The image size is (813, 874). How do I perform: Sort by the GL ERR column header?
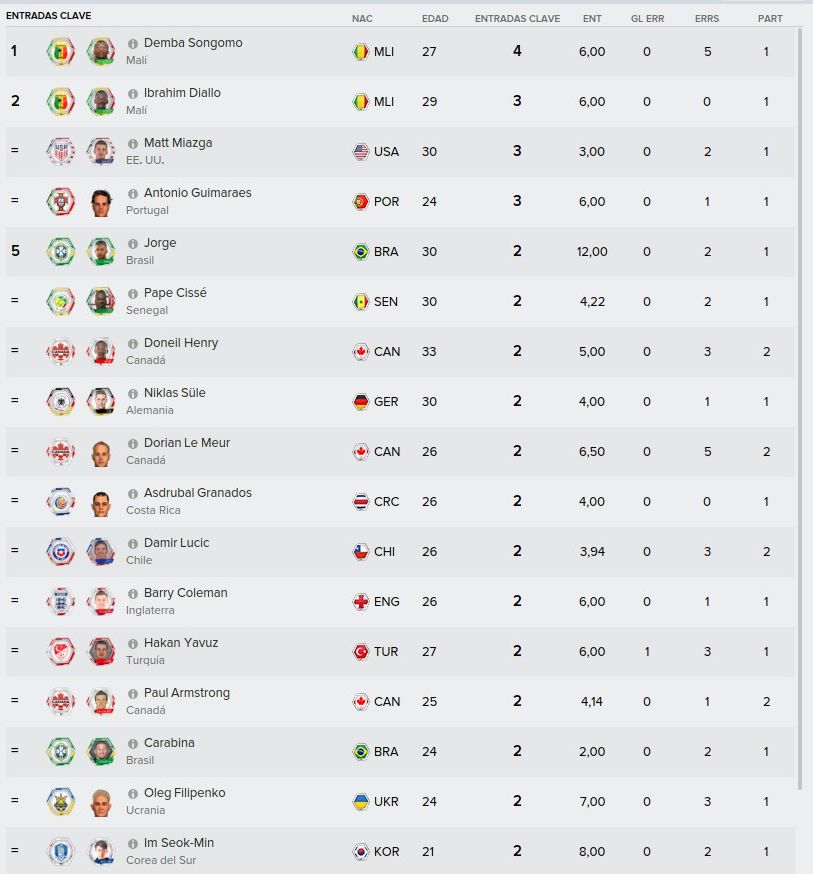click(648, 18)
